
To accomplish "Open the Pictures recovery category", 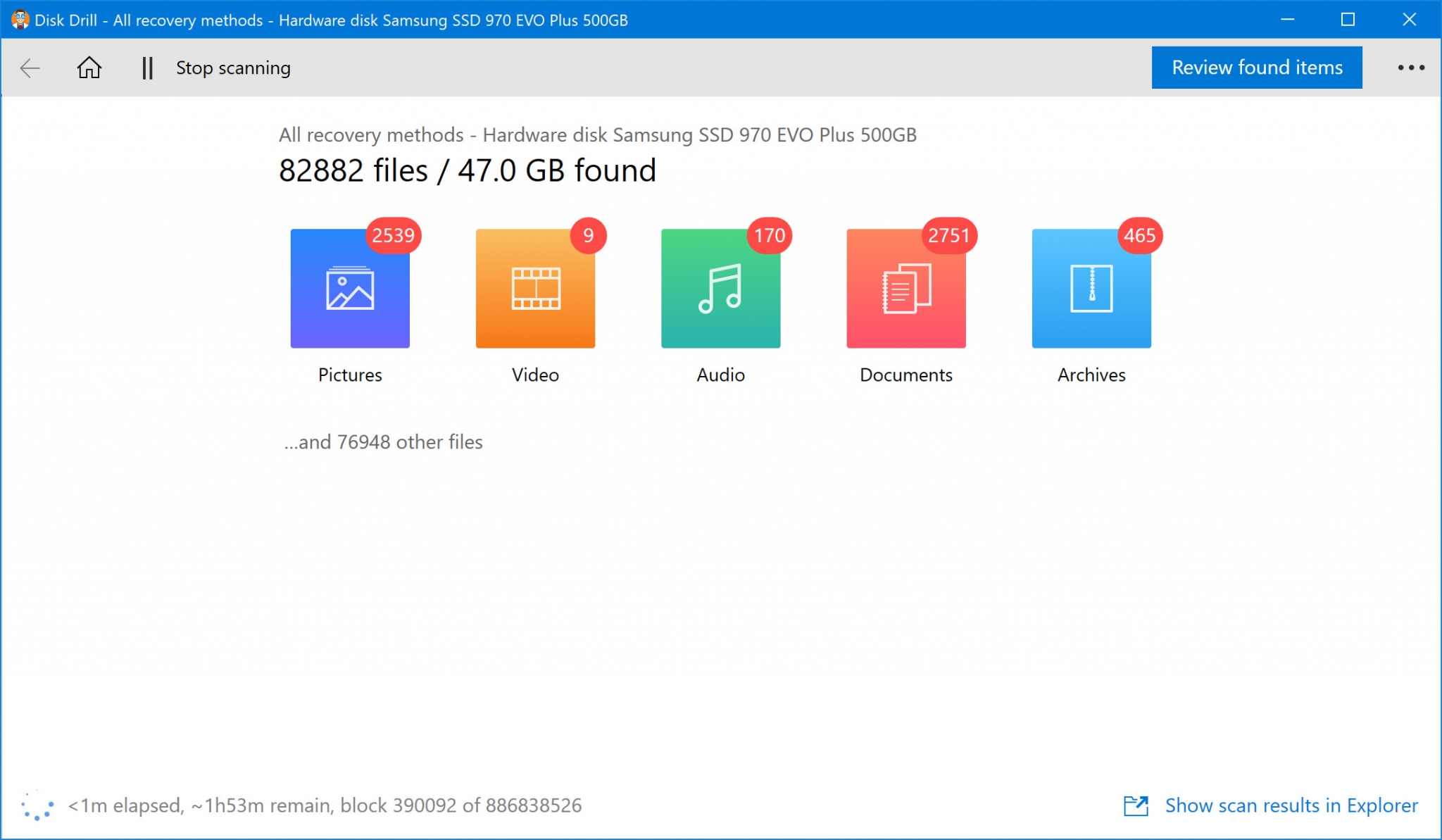I will click(x=350, y=289).
